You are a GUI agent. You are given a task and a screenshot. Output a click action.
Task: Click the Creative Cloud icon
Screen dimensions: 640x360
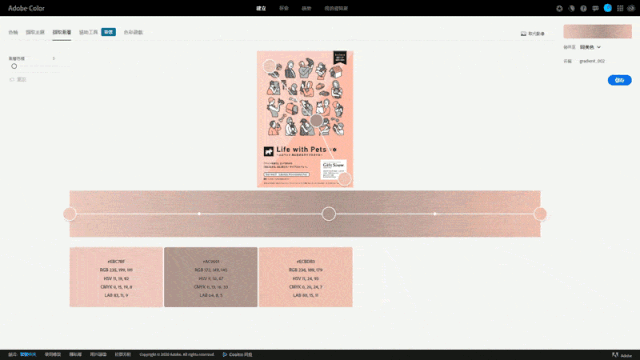(631, 8)
